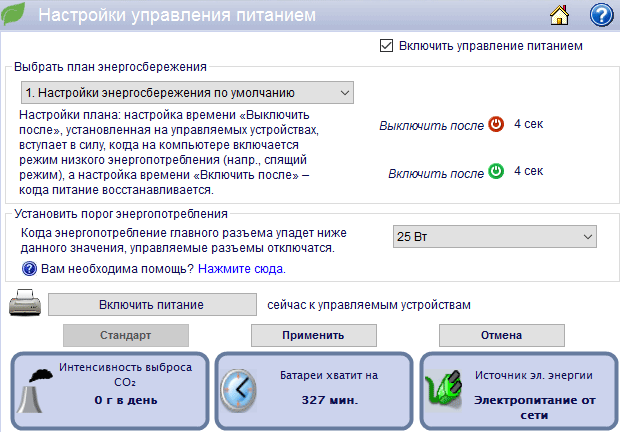Click Установить порог энергопотребления group label
Image resolution: width=620 pixels, height=435 pixels.
tap(121, 214)
